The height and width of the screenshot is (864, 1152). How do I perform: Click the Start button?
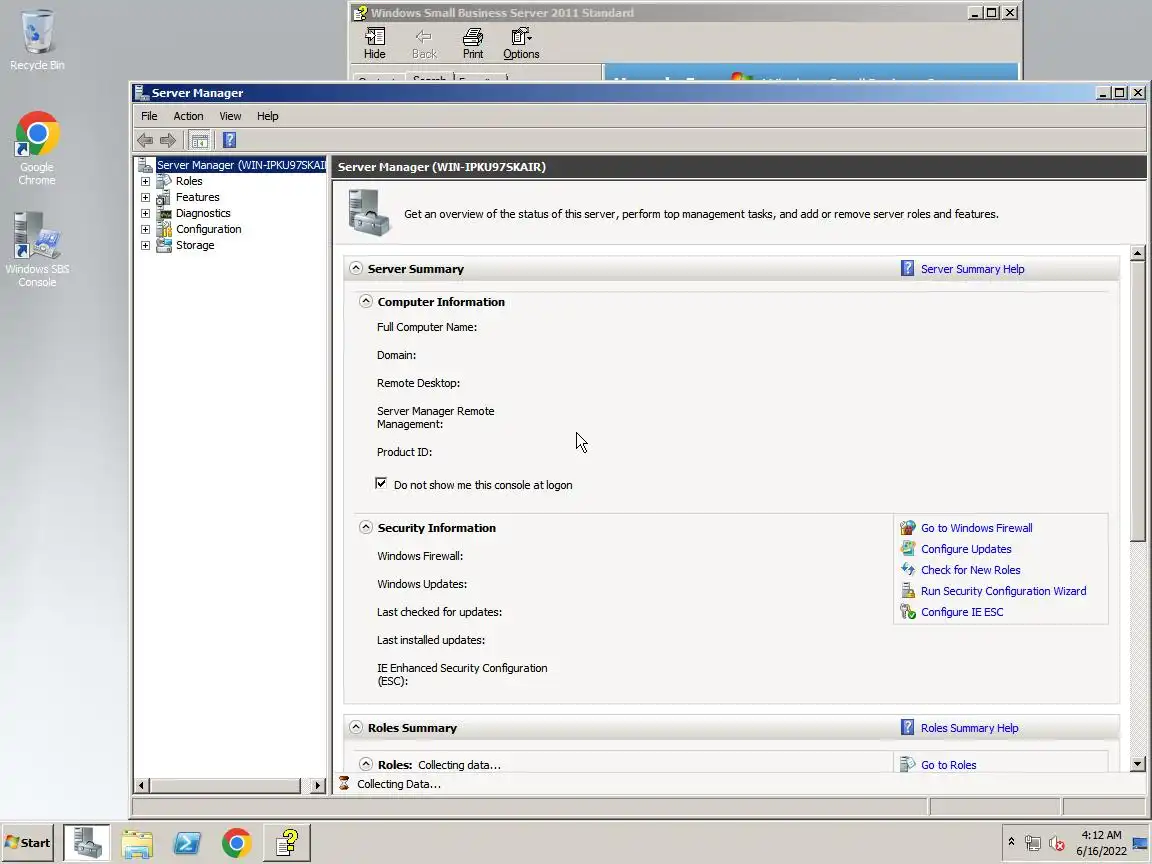tap(27, 843)
